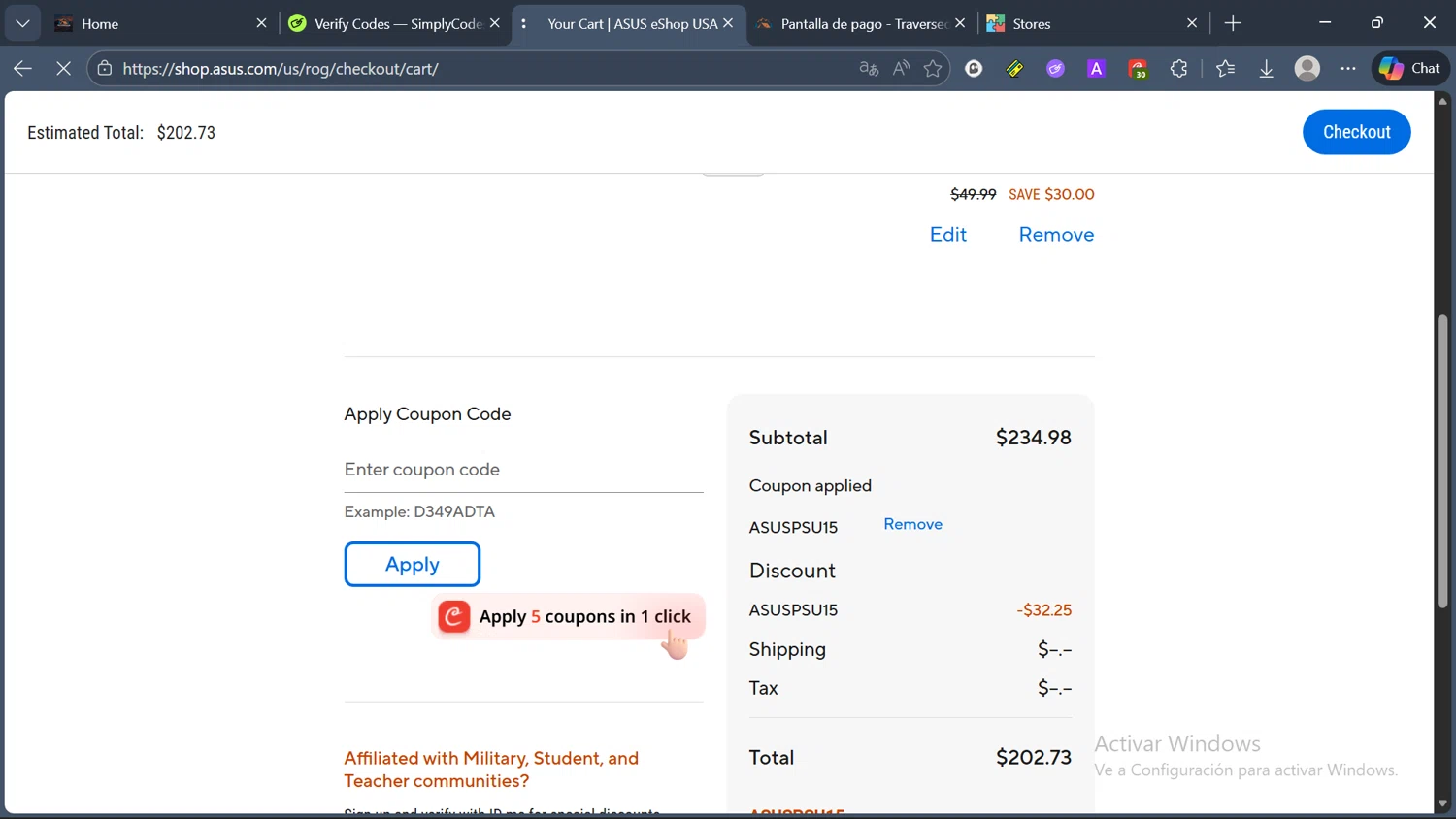This screenshot has width=1456, height=819.
Task: Click the Edit link for the item
Action: pyautogui.click(x=948, y=234)
